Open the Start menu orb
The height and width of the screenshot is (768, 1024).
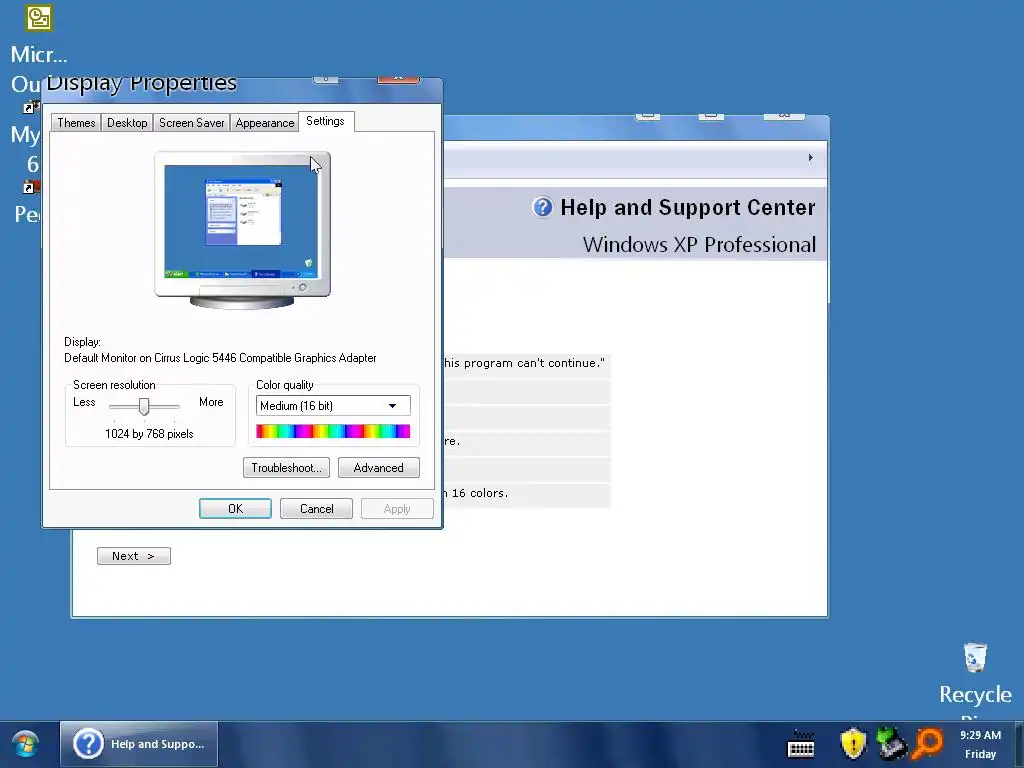(x=25, y=744)
